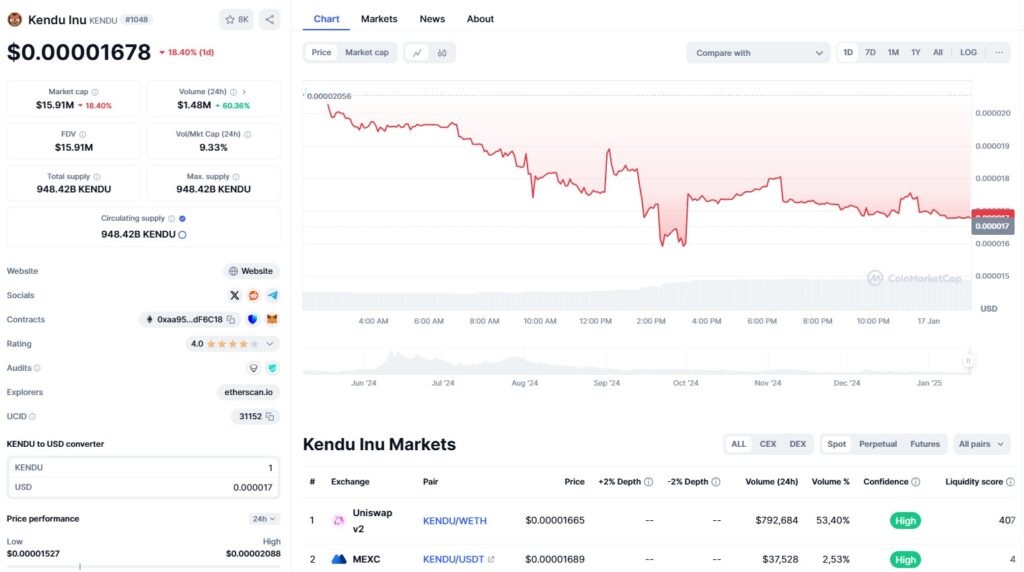This screenshot has width=1024, height=572.
Task: Open the Compare with dropdown
Action: tap(758, 53)
